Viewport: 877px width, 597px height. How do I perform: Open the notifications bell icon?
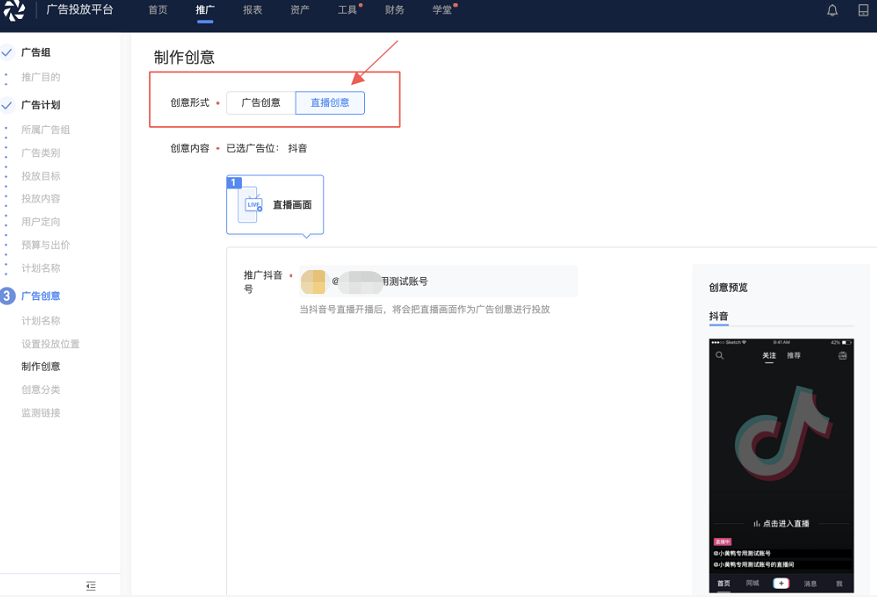point(832,10)
